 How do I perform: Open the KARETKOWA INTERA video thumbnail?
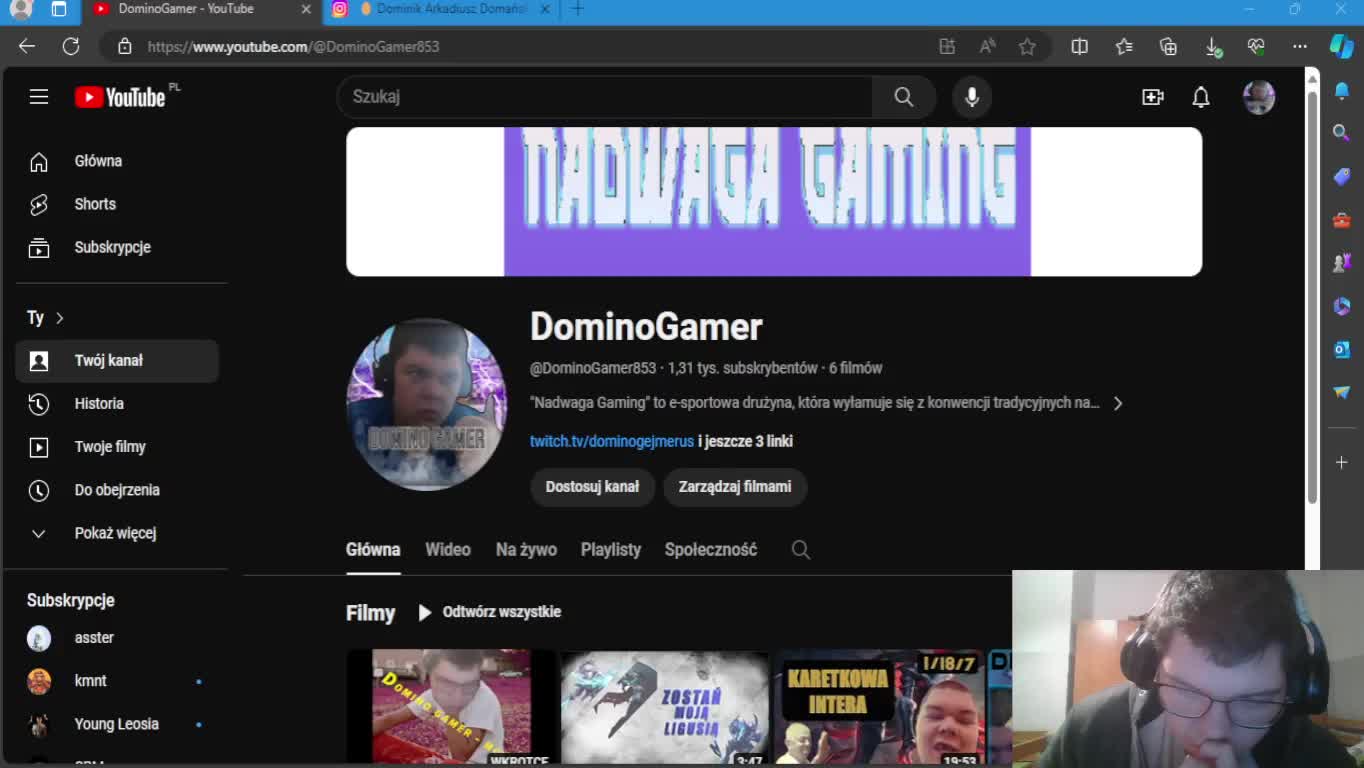880,708
